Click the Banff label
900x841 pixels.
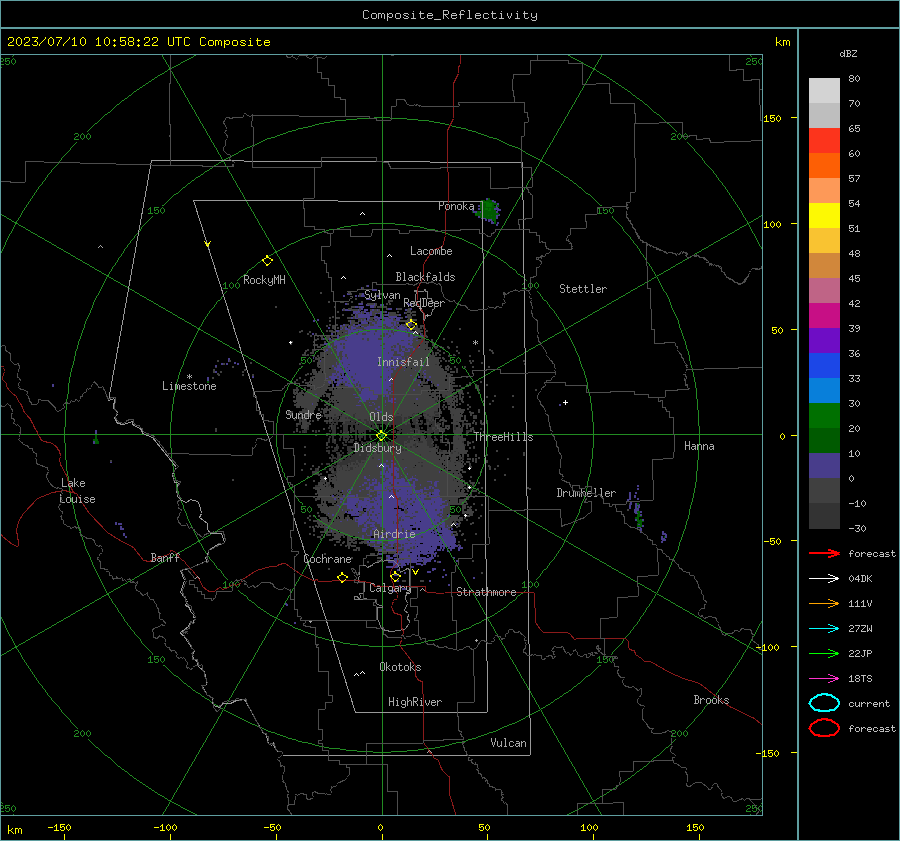coord(165,557)
